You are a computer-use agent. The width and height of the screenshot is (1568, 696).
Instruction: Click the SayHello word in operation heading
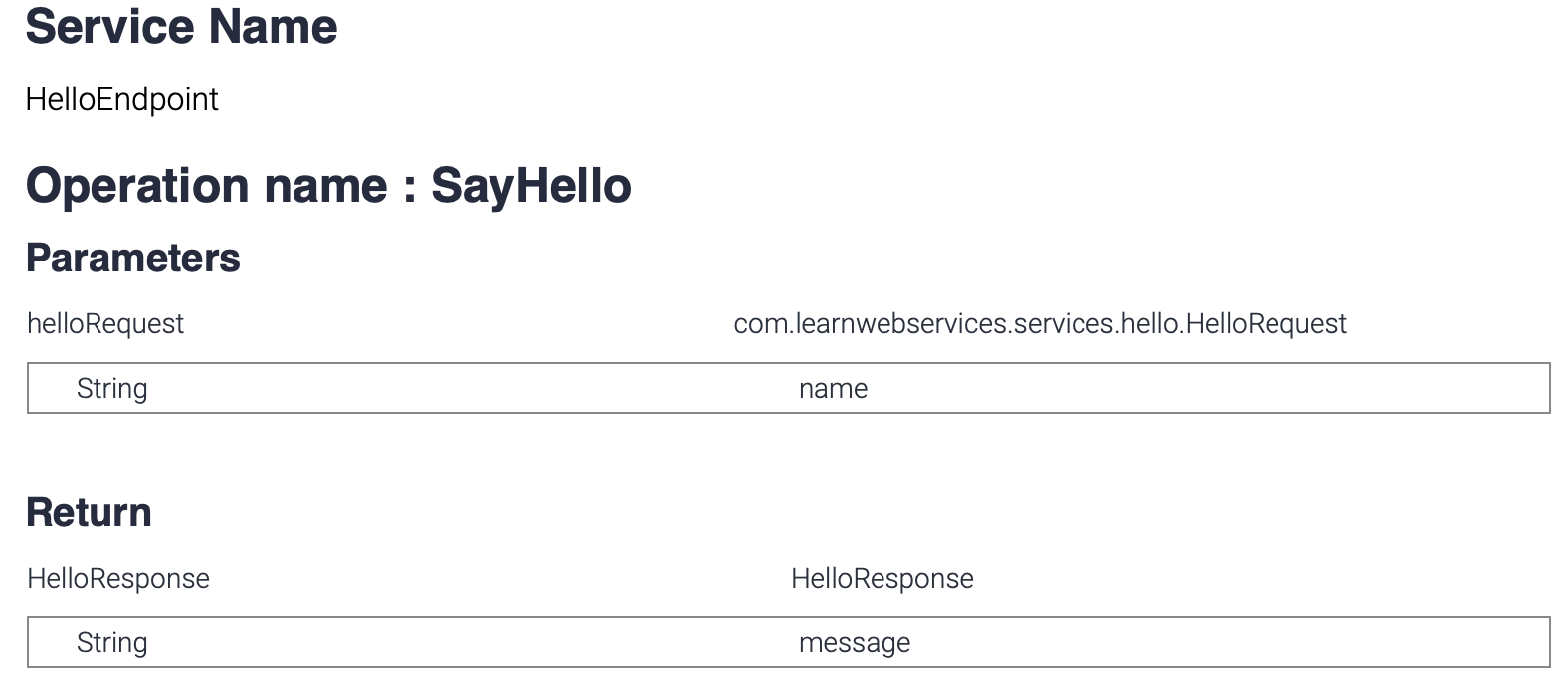pos(530,186)
